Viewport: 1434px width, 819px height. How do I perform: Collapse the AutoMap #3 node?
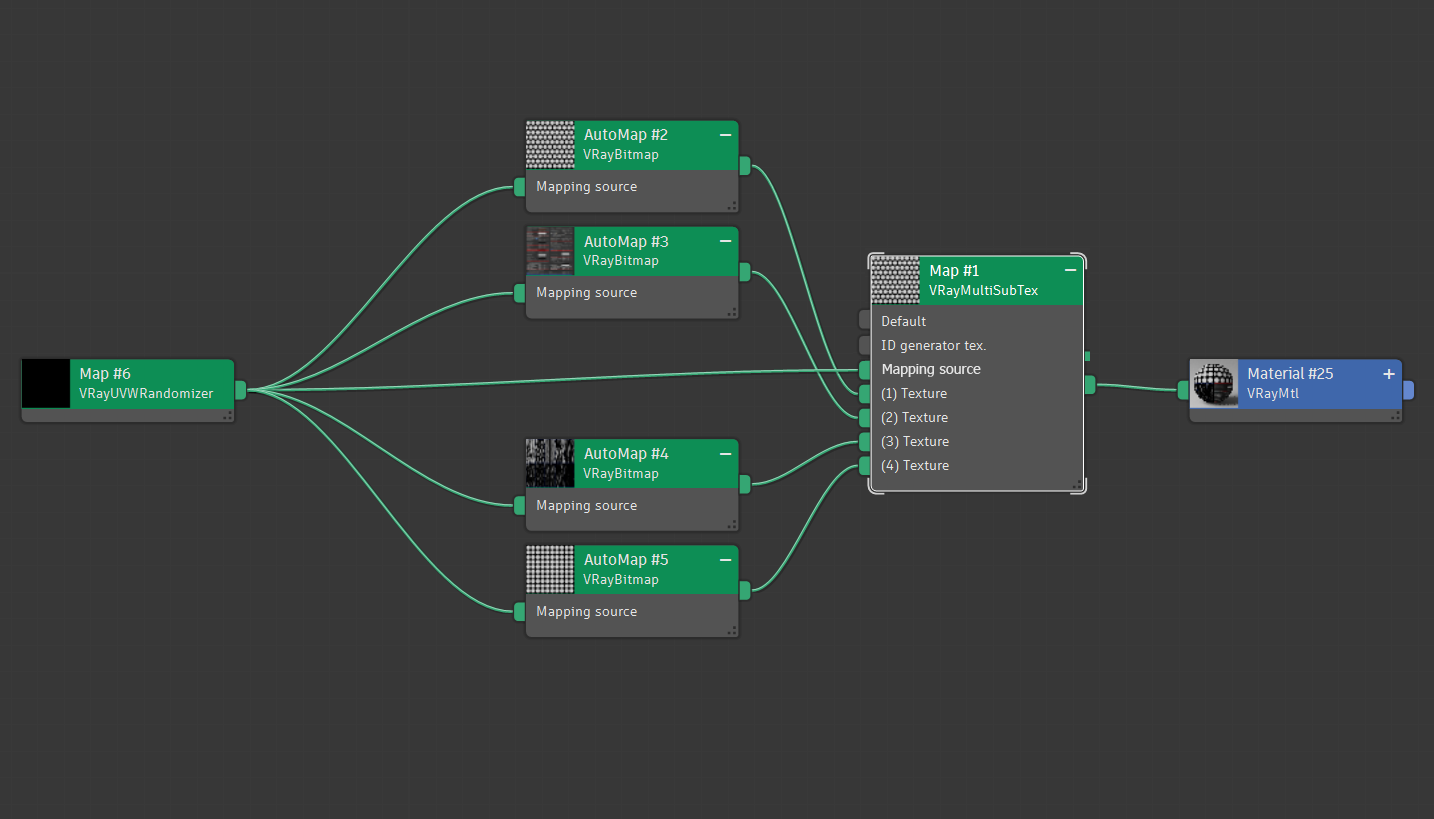point(725,241)
